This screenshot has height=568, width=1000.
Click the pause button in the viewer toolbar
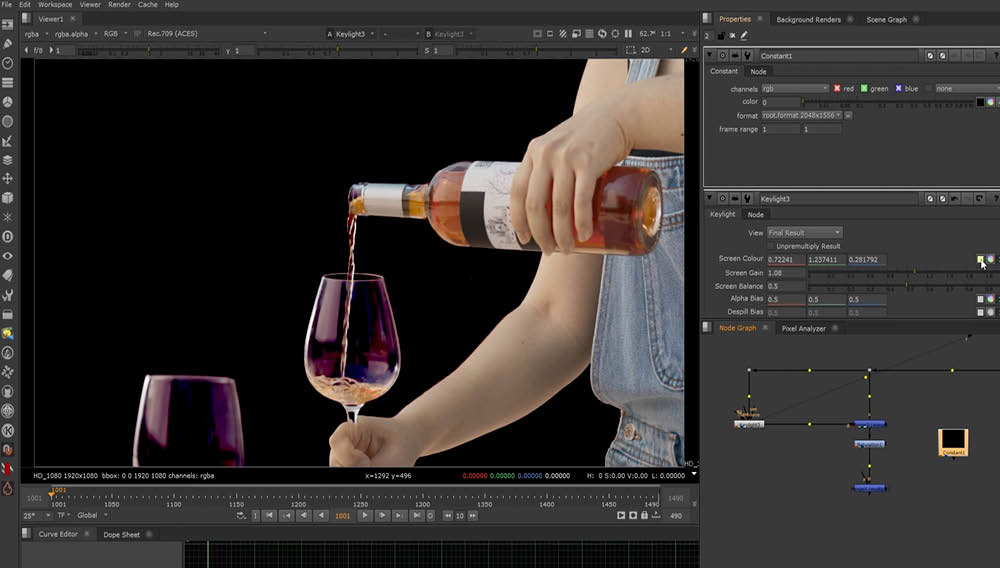629,34
